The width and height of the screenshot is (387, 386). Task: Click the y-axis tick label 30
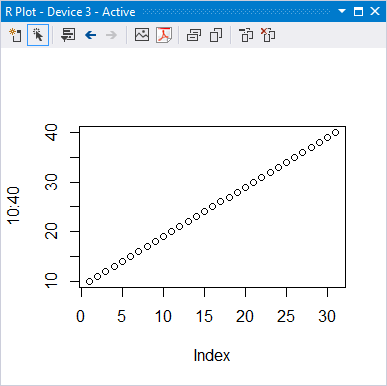tap(51, 182)
